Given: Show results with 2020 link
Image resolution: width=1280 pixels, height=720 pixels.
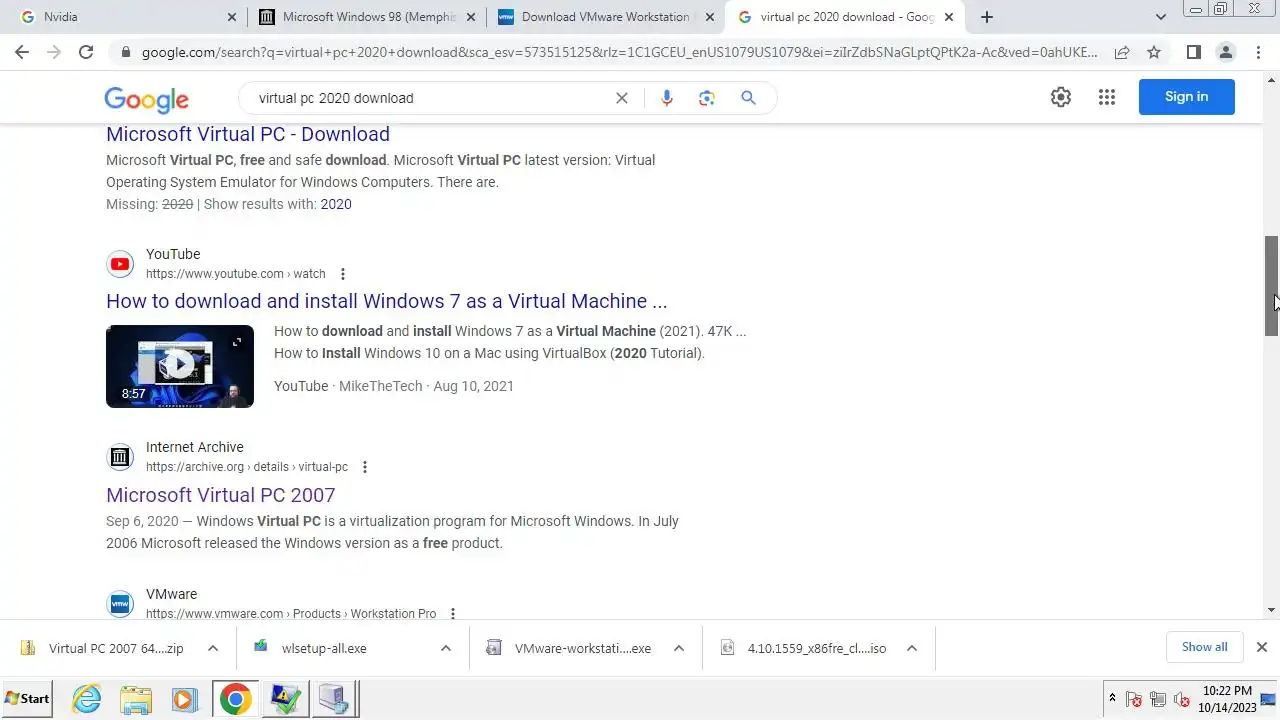Looking at the screenshot, I should click(336, 204).
